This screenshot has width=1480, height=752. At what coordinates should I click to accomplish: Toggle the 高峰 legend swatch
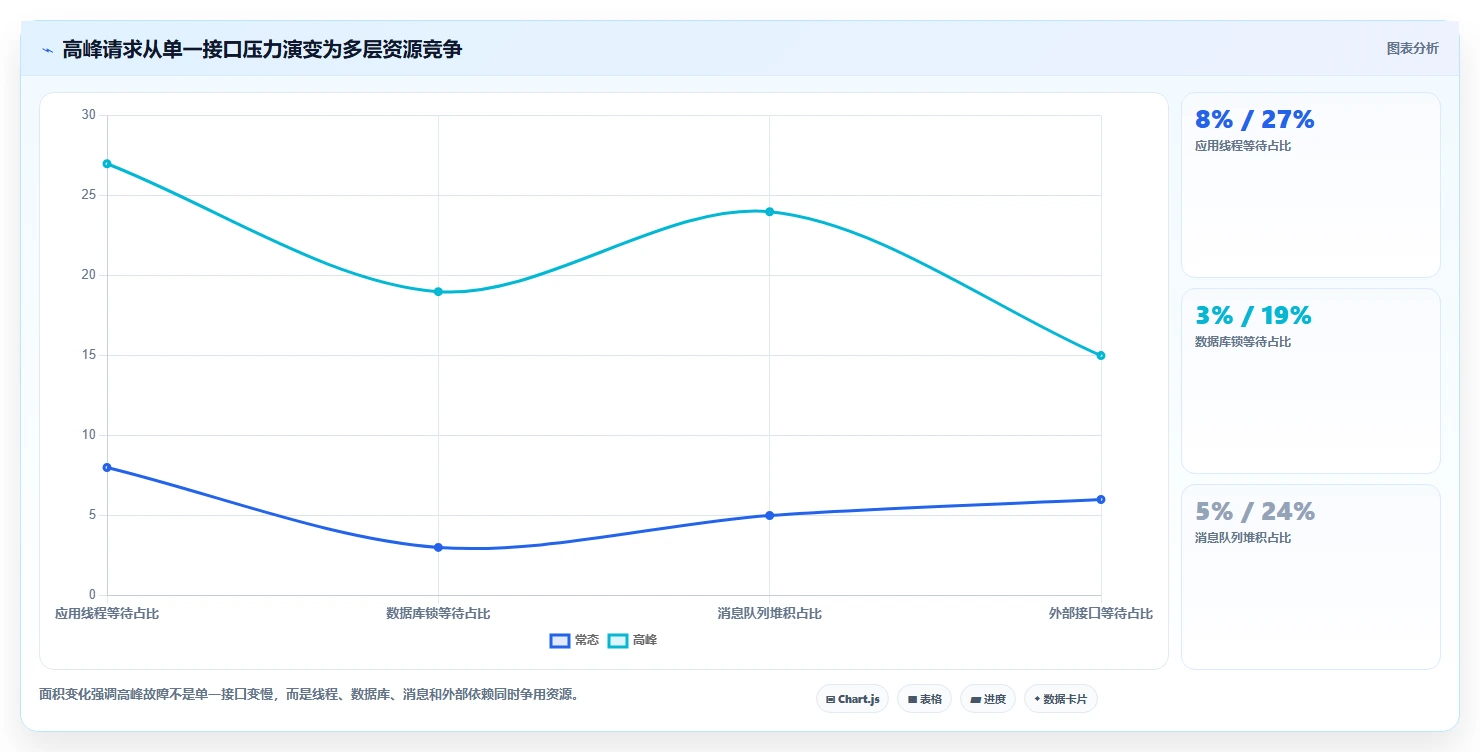[618, 641]
